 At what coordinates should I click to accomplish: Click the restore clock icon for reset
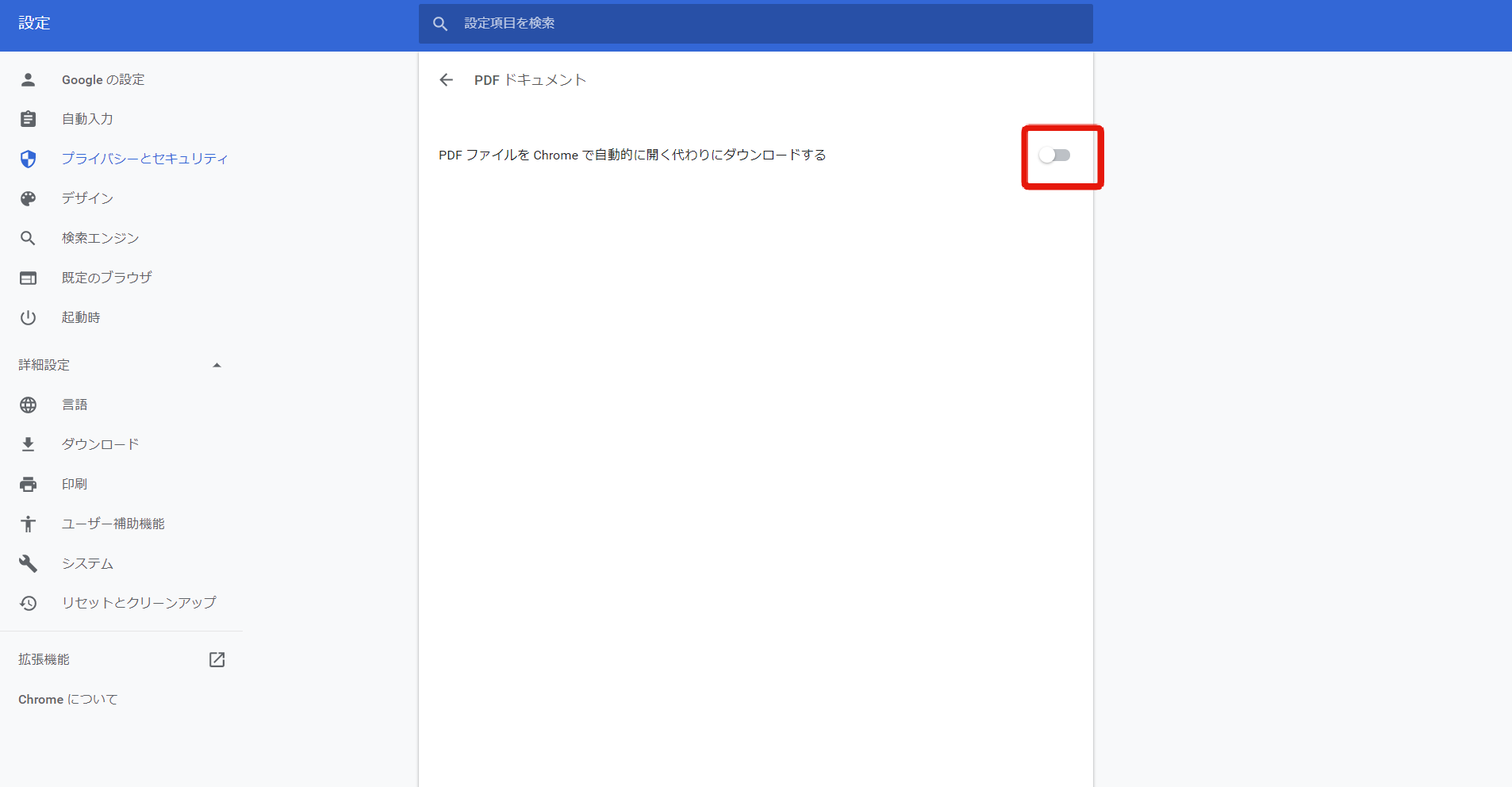point(28,603)
